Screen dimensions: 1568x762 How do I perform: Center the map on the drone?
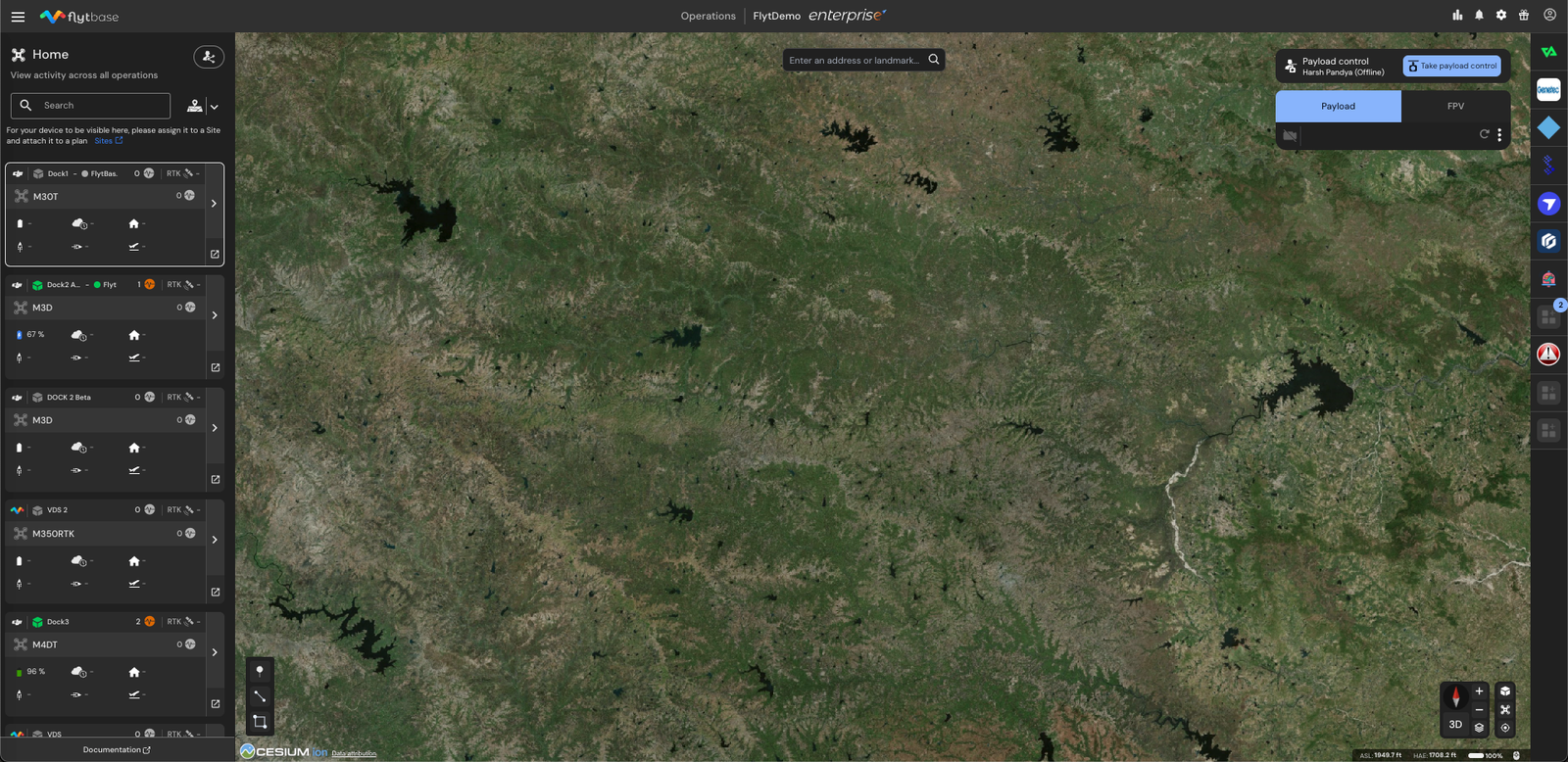point(1505,710)
